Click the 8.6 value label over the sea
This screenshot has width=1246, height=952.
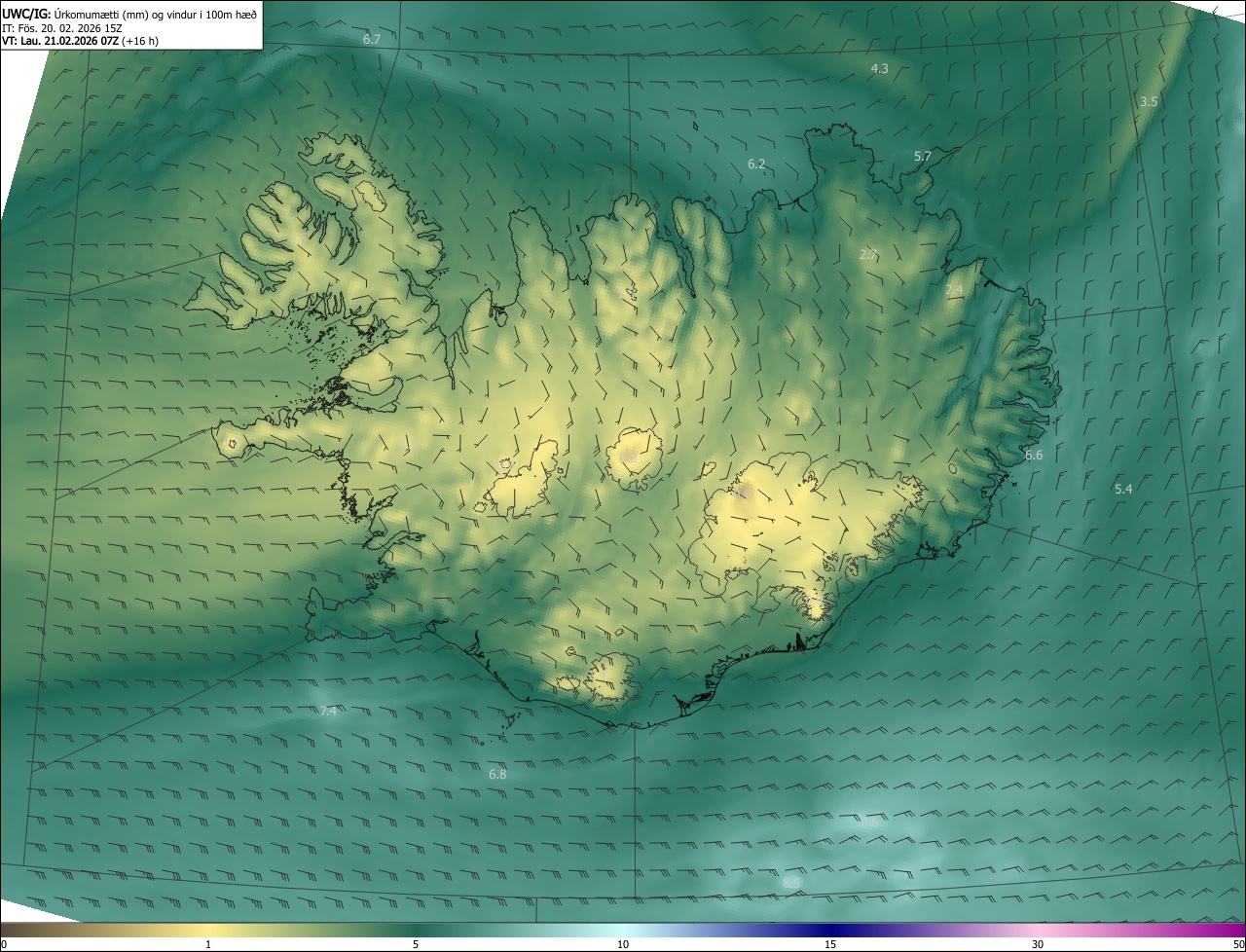(x=869, y=823)
